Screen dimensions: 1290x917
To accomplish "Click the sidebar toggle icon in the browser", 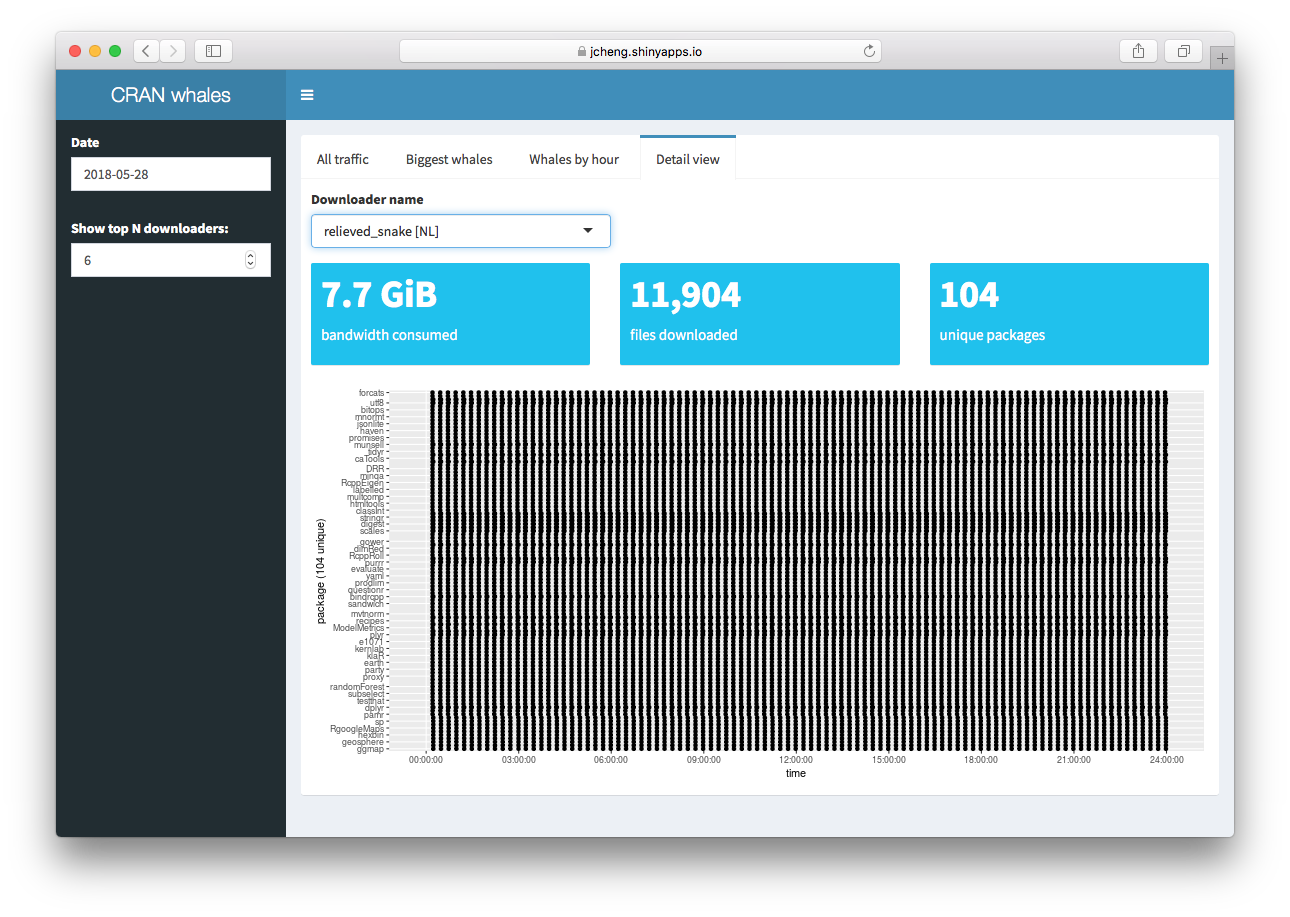I will coord(213,50).
